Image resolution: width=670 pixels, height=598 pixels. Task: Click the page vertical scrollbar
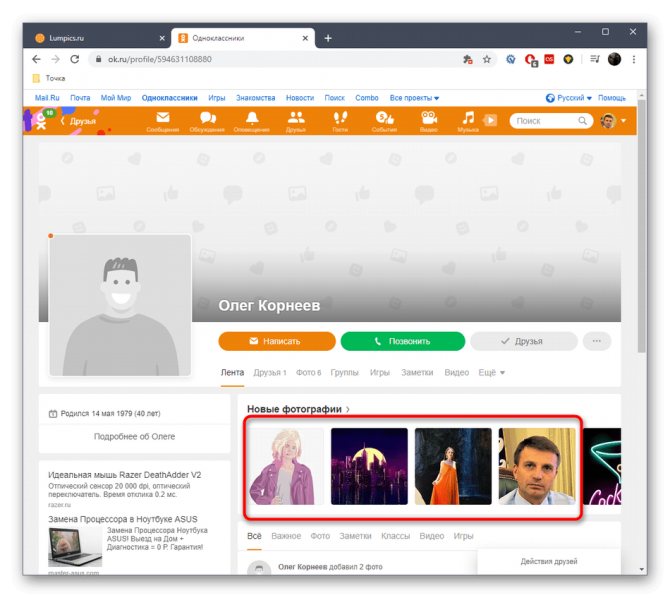[641, 226]
